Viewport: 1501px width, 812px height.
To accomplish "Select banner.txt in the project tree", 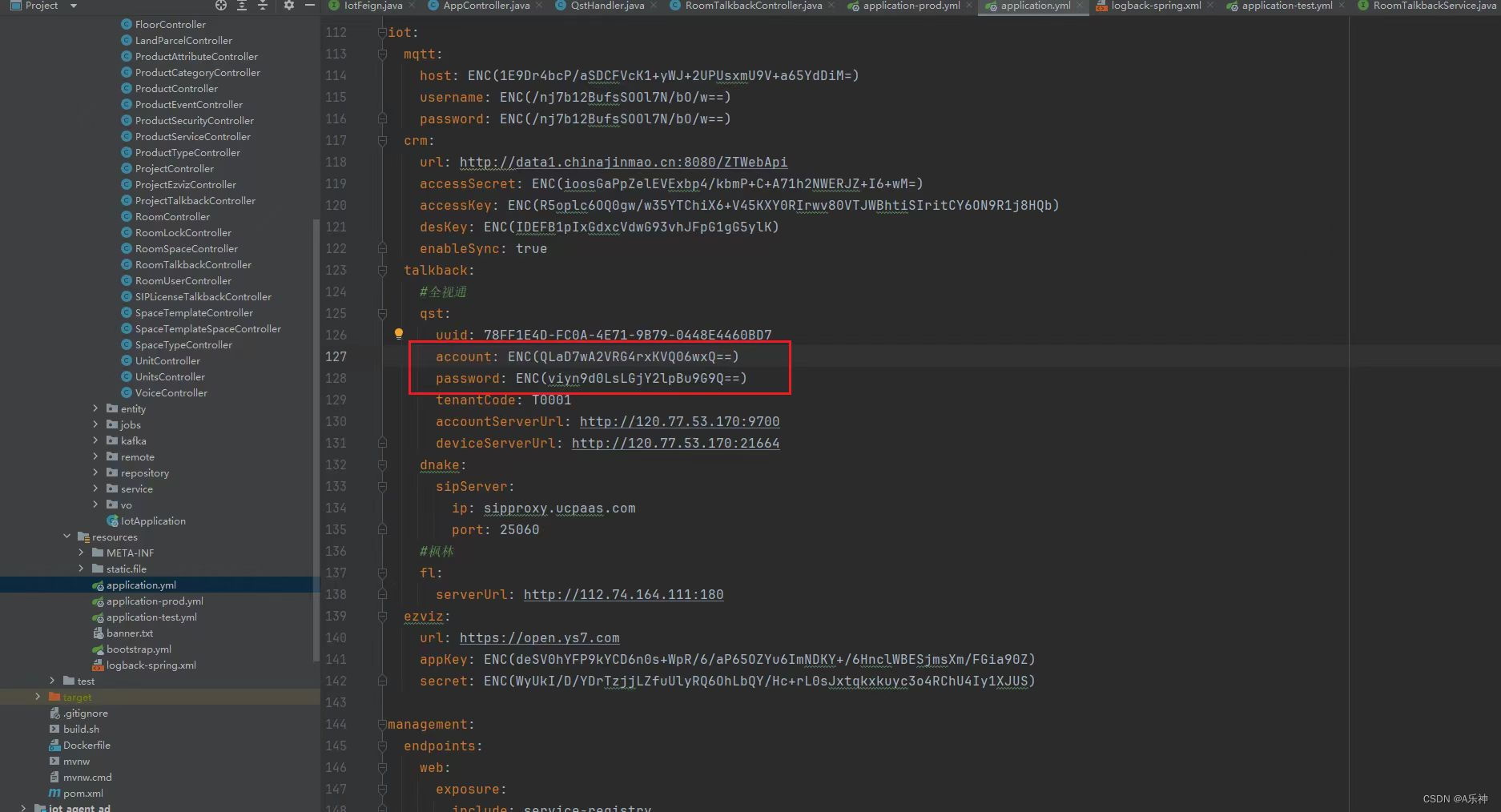I will (x=130, y=633).
